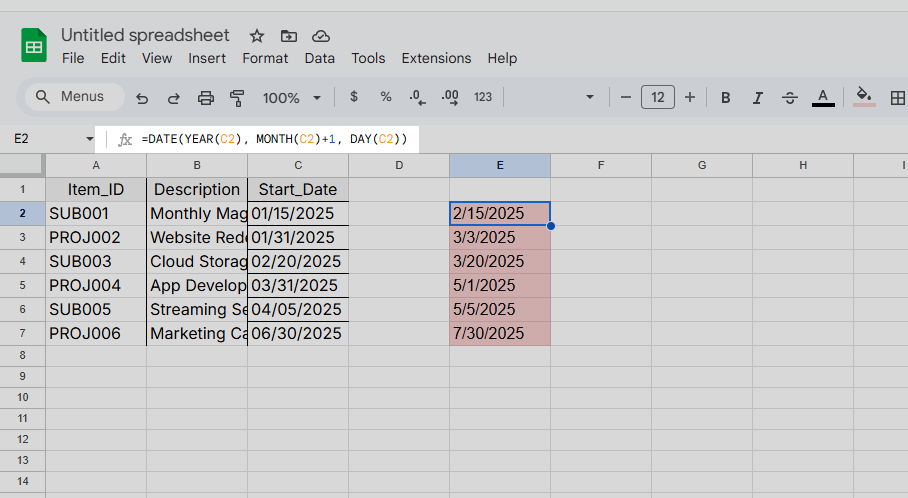
Task: Toggle bold formatting
Action: pyautogui.click(x=726, y=98)
